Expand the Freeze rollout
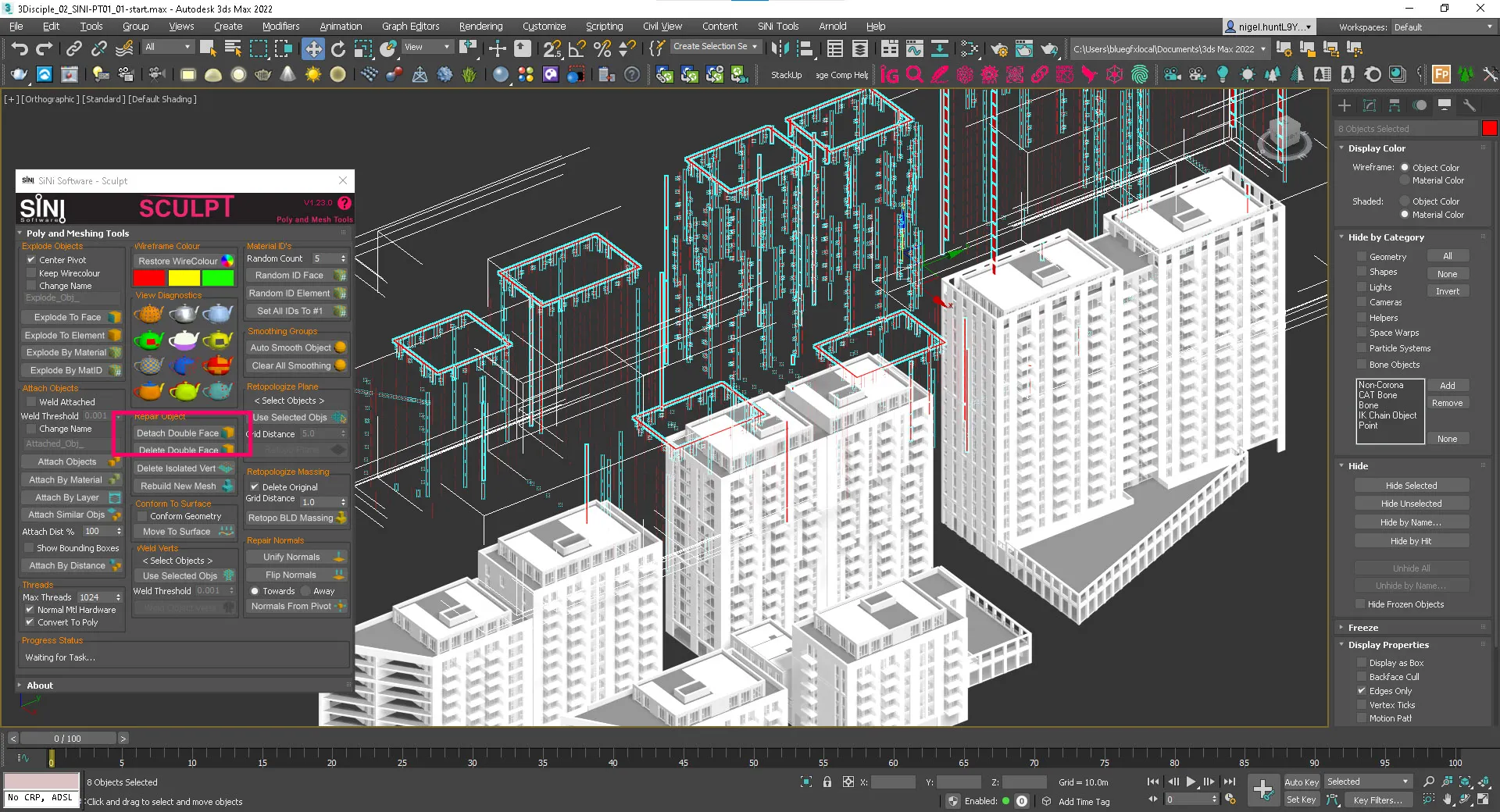Screen dimensions: 1500x812 pyautogui.click(x=1362, y=628)
